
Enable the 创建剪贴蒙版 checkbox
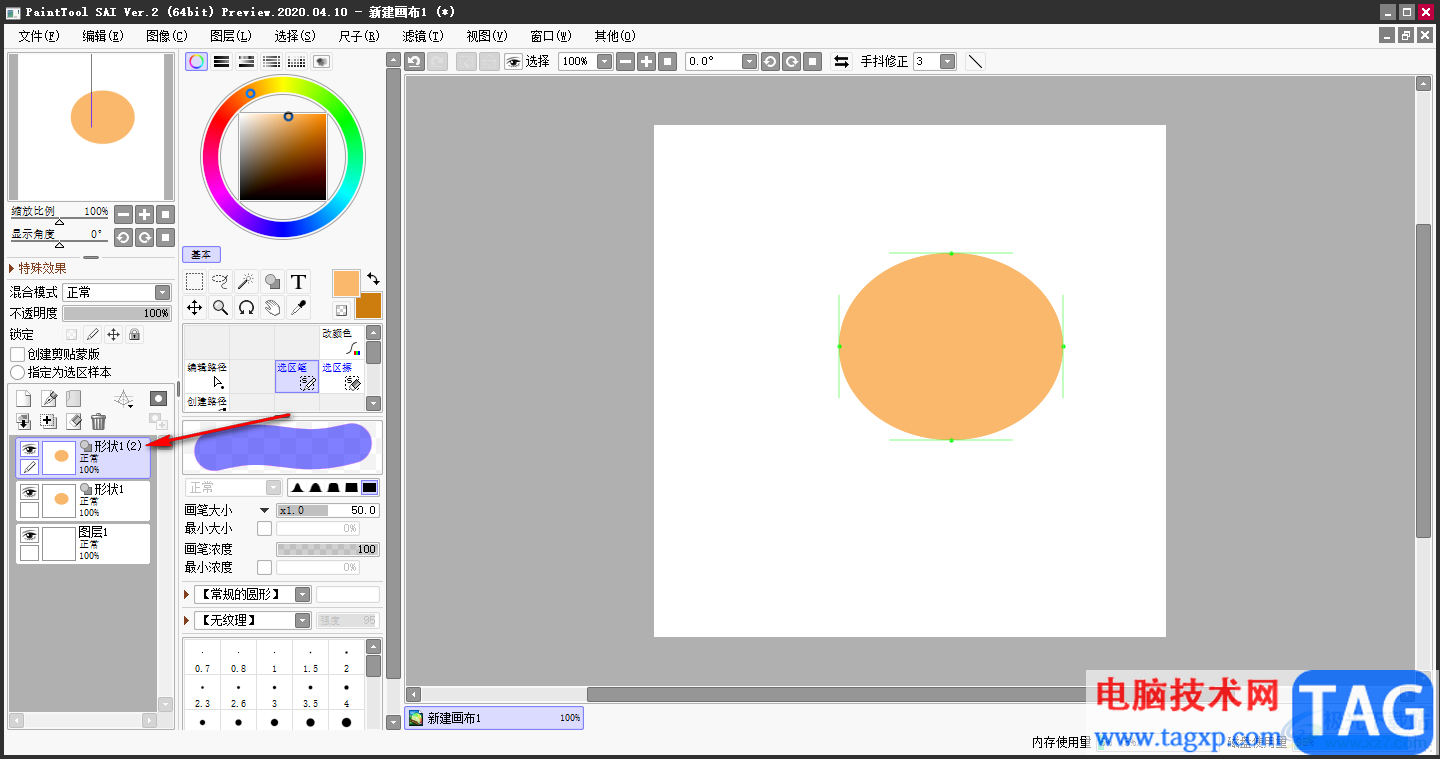click(x=17, y=354)
